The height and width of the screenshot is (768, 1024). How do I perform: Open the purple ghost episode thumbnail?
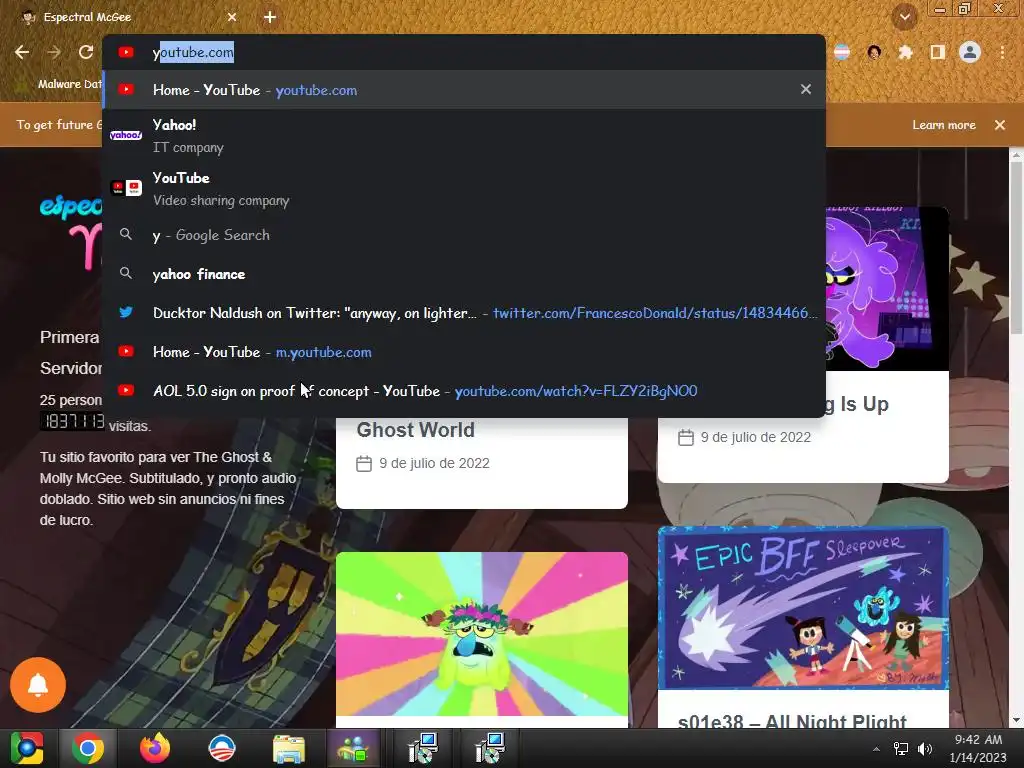click(887, 289)
